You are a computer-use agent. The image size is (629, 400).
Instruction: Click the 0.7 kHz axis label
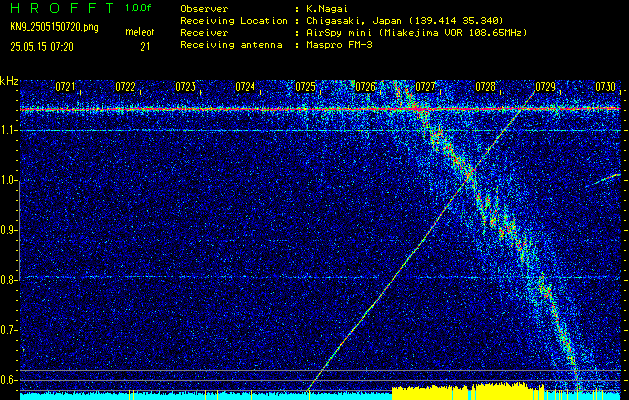(7, 330)
